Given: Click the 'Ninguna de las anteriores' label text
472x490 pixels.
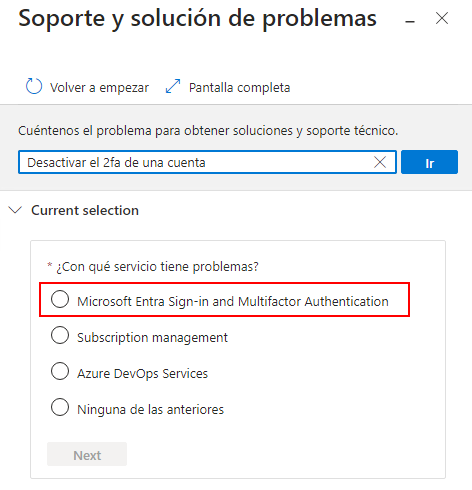Looking at the screenshot, I should 150,410.
